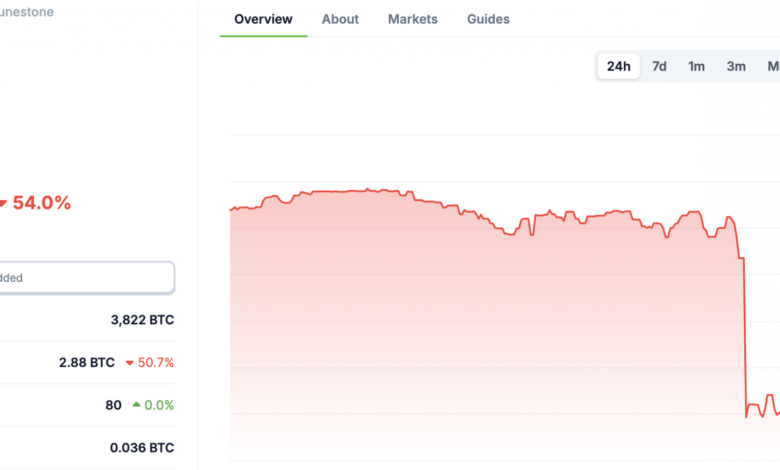Go to the Markets tab
The image size is (780, 470).
click(x=412, y=19)
